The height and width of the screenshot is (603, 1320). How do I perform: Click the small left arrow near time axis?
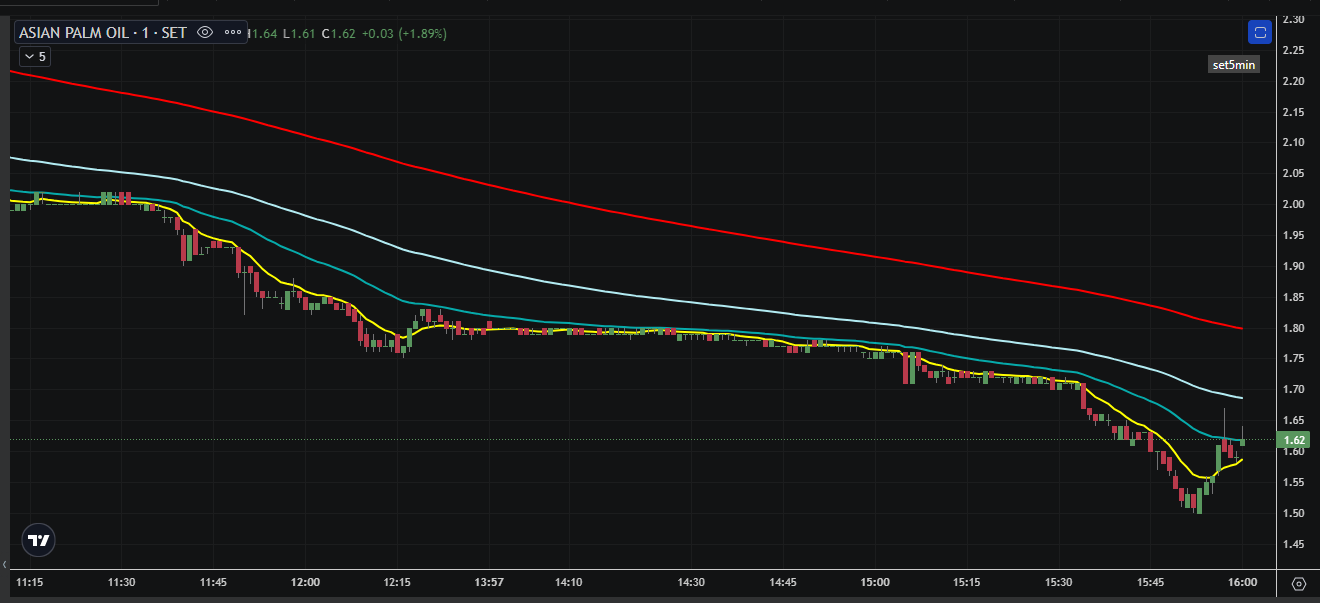(x=4, y=566)
